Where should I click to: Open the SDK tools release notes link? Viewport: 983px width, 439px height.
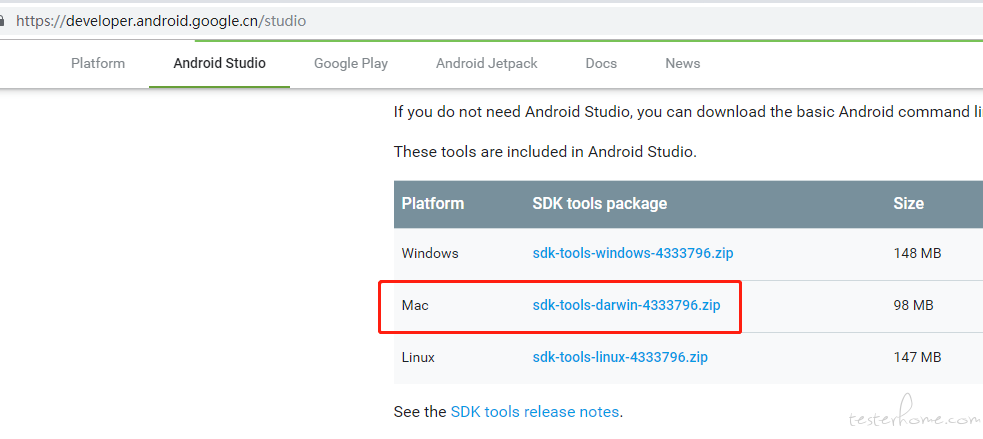point(535,412)
